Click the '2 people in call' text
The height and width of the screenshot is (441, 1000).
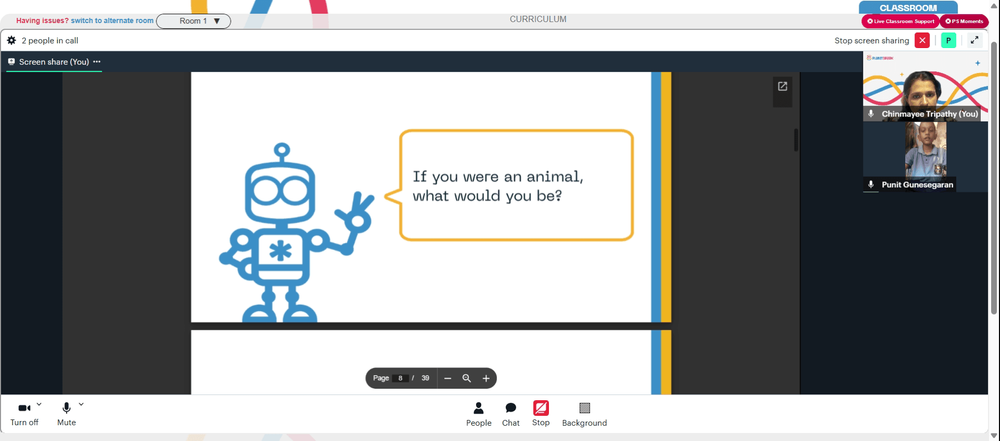tap(50, 40)
